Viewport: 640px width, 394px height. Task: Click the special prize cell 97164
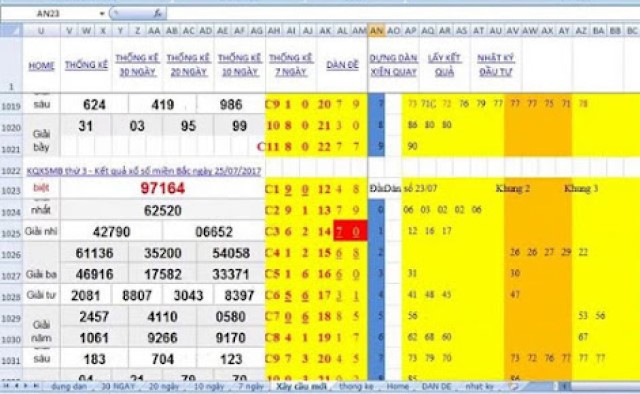[163, 189]
